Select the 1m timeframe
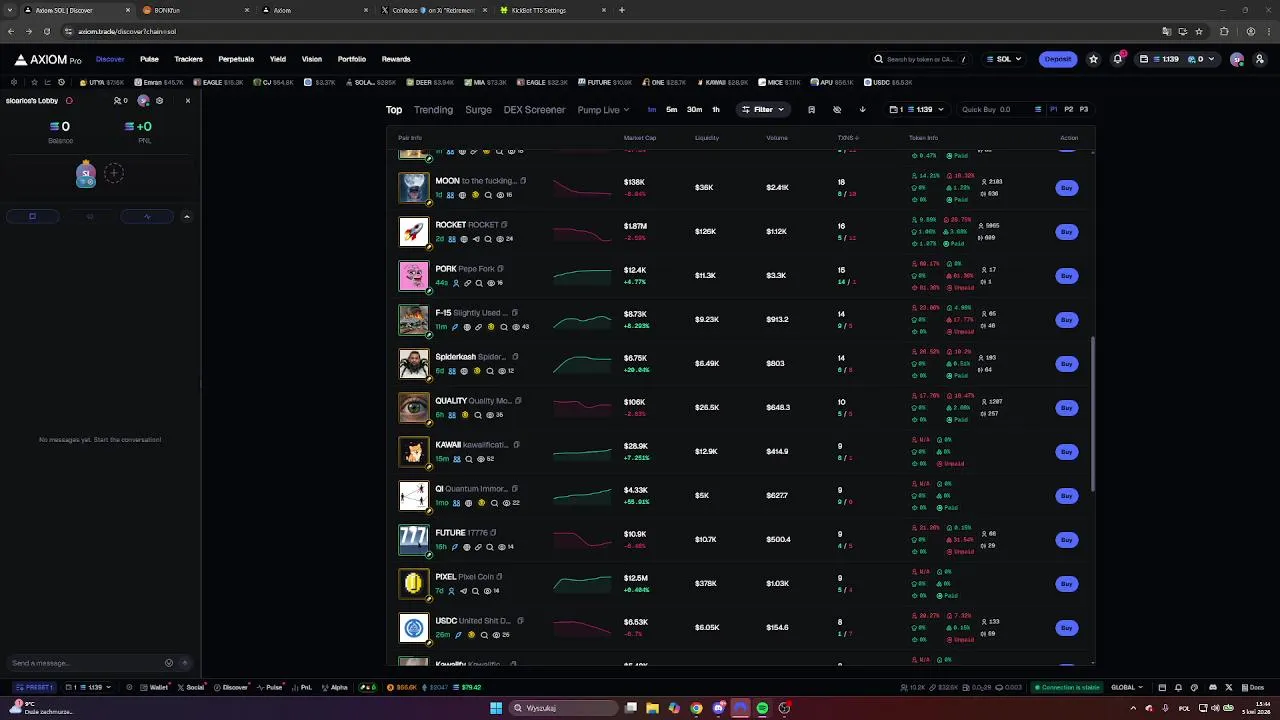1280x720 pixels. coord(652,109)
